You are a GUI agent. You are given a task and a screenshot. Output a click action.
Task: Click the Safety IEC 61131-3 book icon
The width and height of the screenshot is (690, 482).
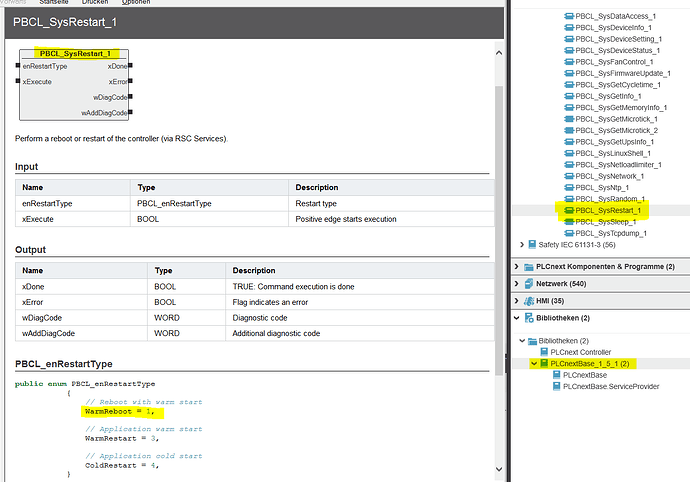(x=532, y=245)
